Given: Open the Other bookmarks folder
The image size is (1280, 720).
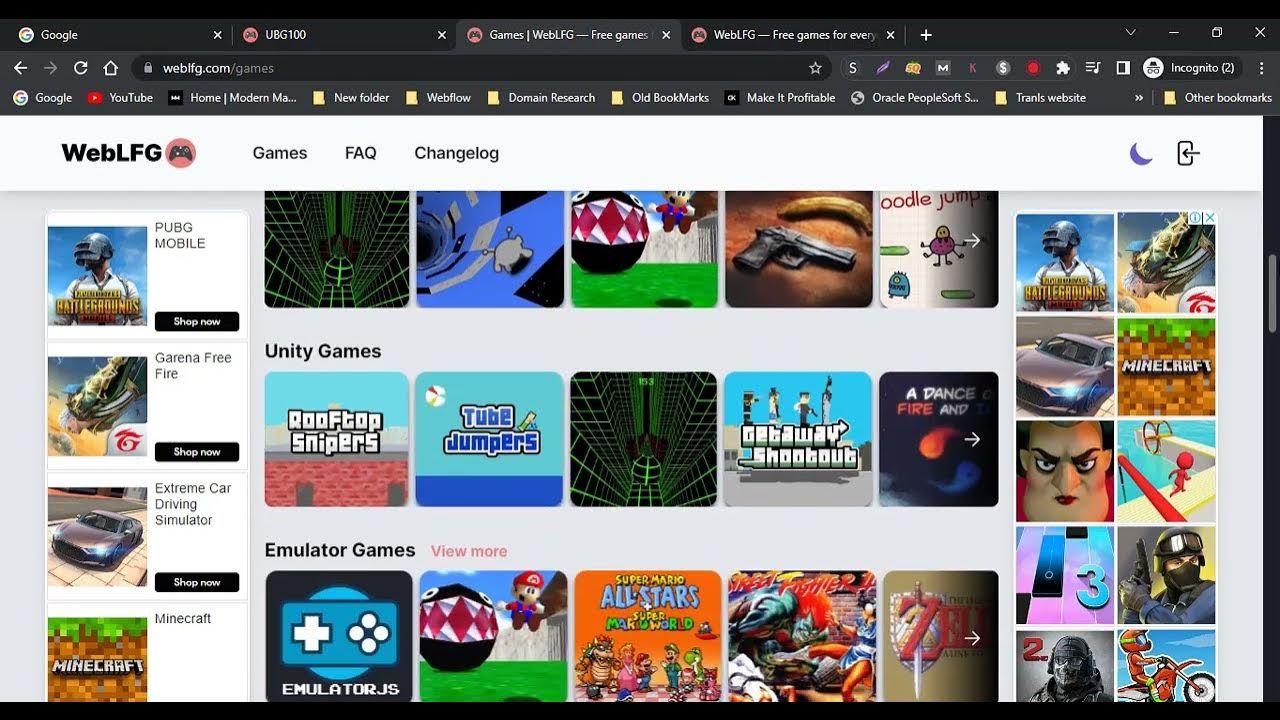Looking at the screenshot, I should coord(1218,98).
